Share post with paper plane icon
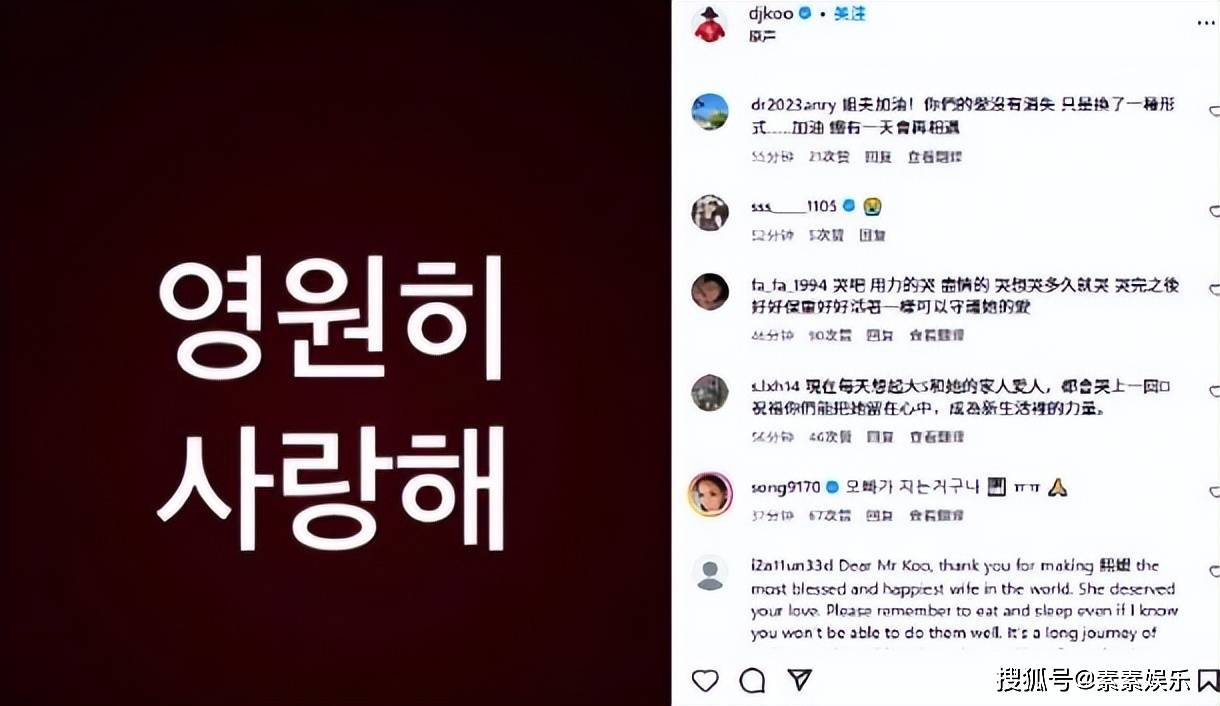 click(x=799, y=681)
